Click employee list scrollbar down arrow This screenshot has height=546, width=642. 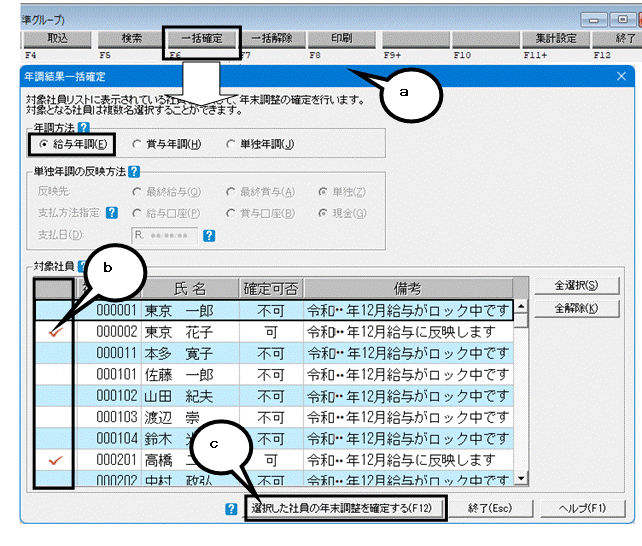(x=521, y=478)
